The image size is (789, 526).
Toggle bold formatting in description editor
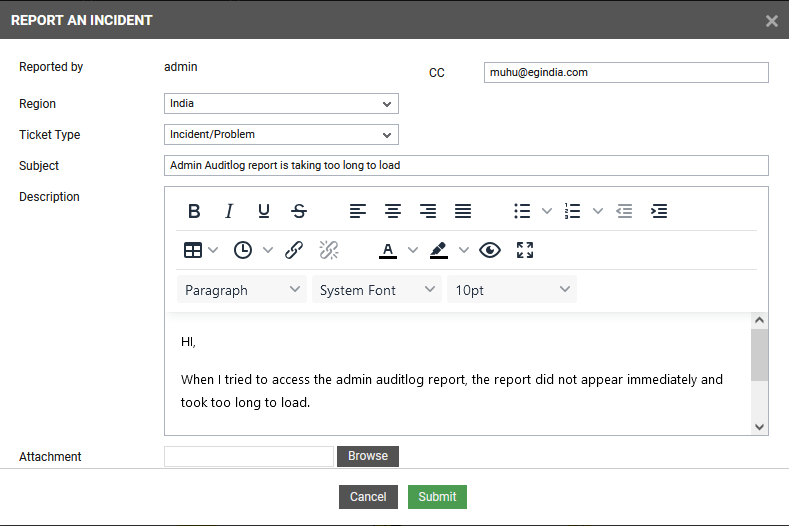(x=194, y=211)
